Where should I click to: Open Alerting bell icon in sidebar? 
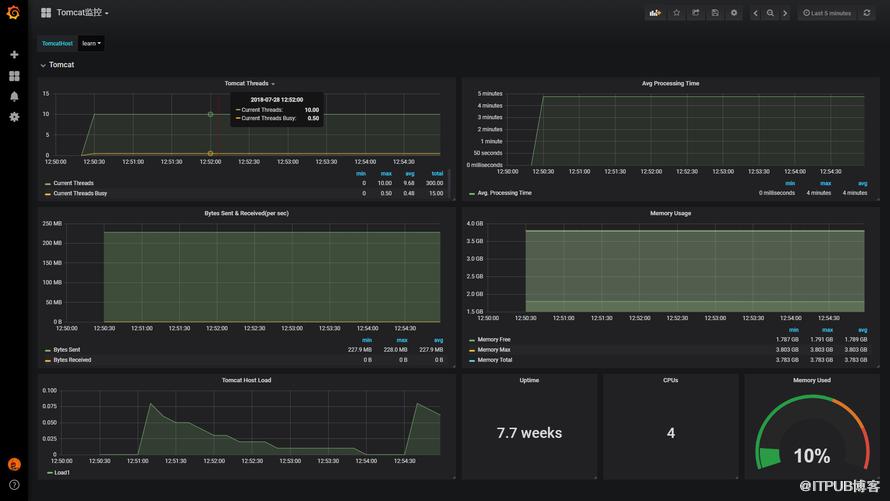tap(14, 96)
